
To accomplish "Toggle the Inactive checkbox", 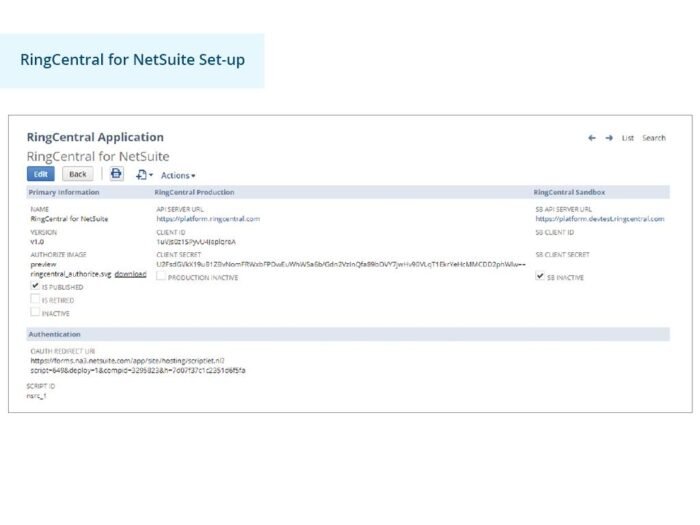I will (x=35, y=312).
